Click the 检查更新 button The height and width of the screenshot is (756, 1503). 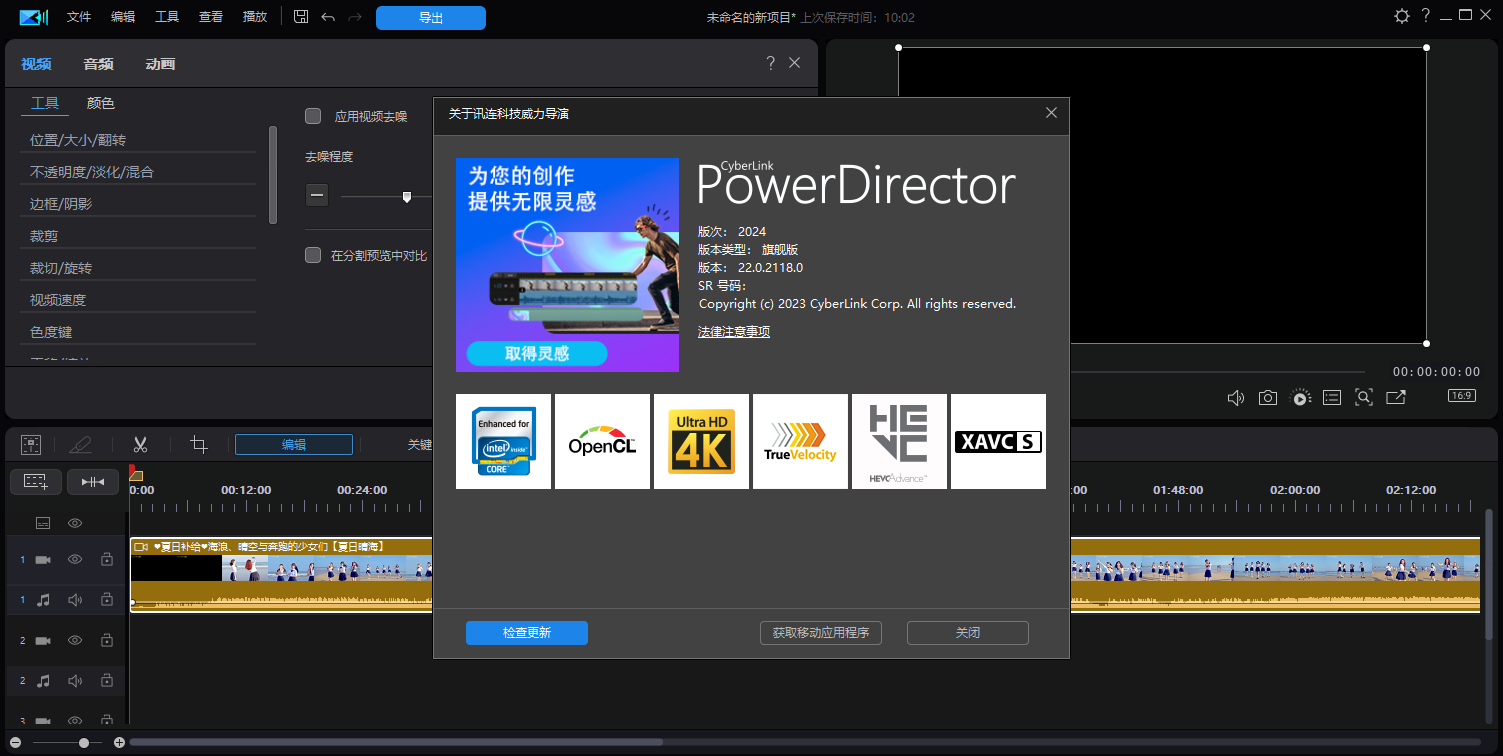click(x=527, y=633)
